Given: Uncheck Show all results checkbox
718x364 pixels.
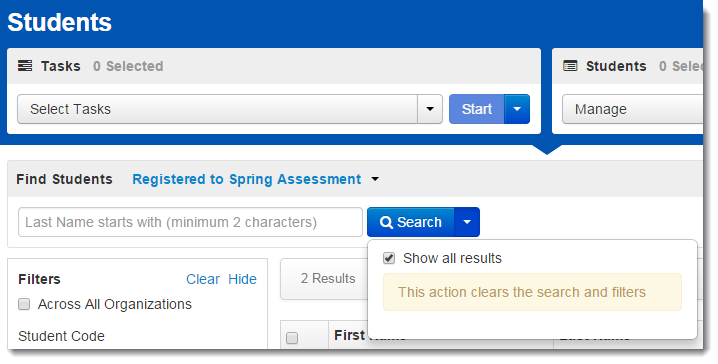Looking at the screenshot, I should [x=389, y=258].
